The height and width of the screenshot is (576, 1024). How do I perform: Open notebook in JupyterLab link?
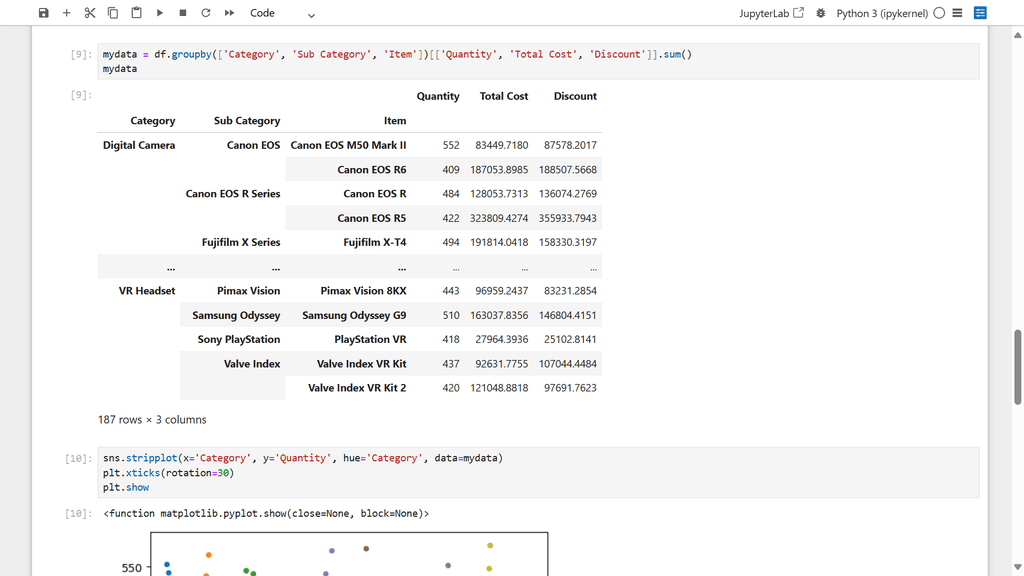click(771, 13)
